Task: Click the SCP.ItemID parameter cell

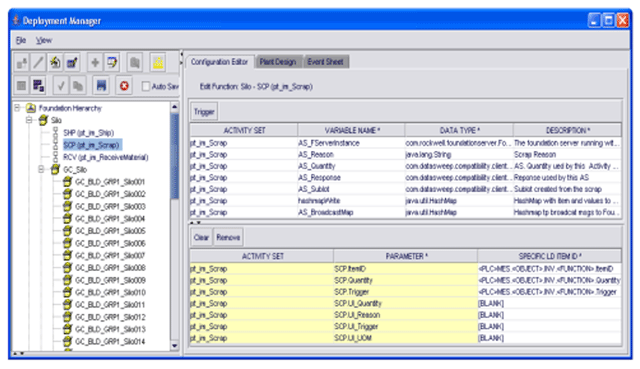Action: coord(406,269)
